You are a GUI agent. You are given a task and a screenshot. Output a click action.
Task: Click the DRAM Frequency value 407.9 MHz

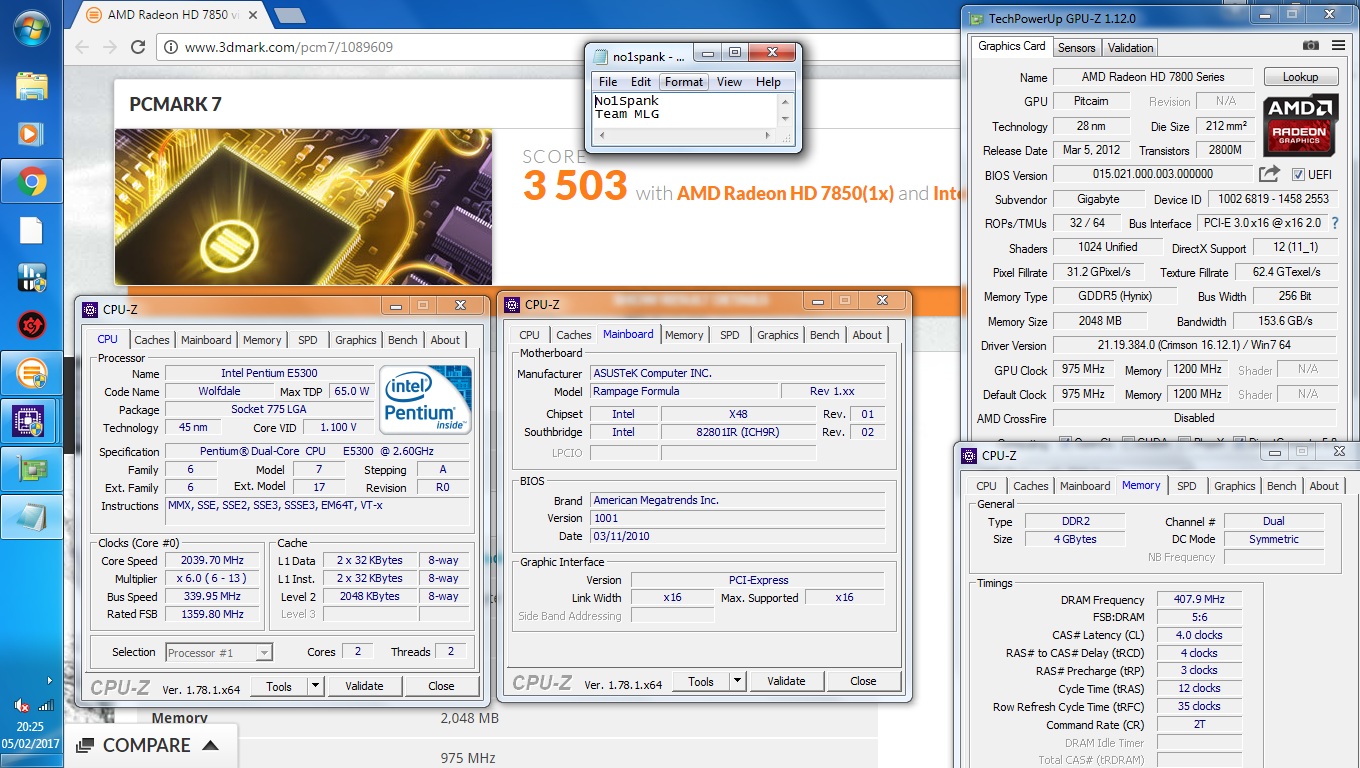[x=1198, y=600]
